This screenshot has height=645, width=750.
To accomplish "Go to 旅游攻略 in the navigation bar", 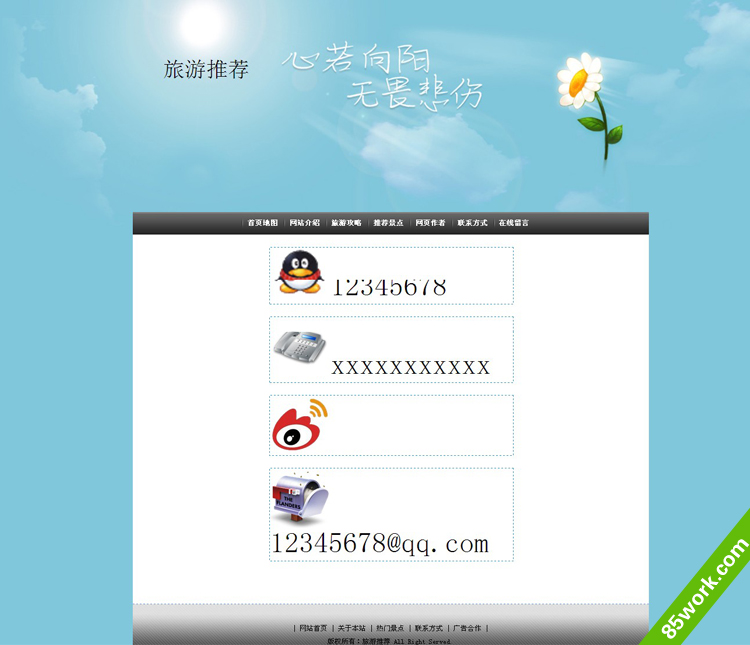I will [346, 223].
